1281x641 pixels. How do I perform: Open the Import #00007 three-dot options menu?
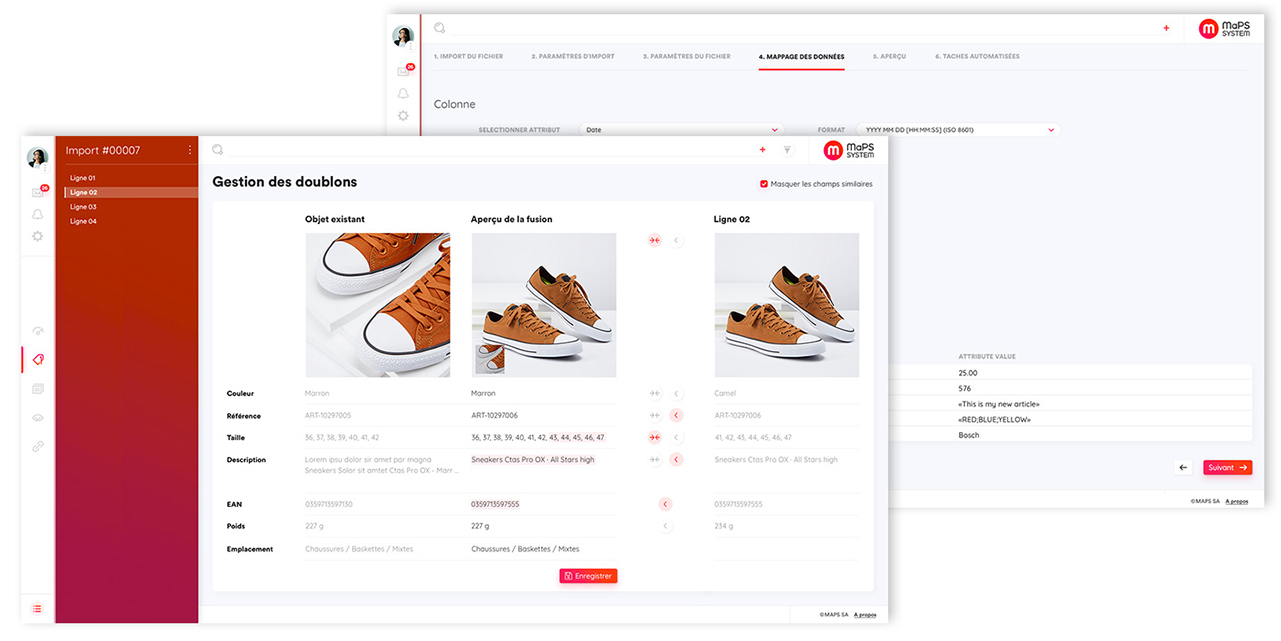tap(189, 150)
